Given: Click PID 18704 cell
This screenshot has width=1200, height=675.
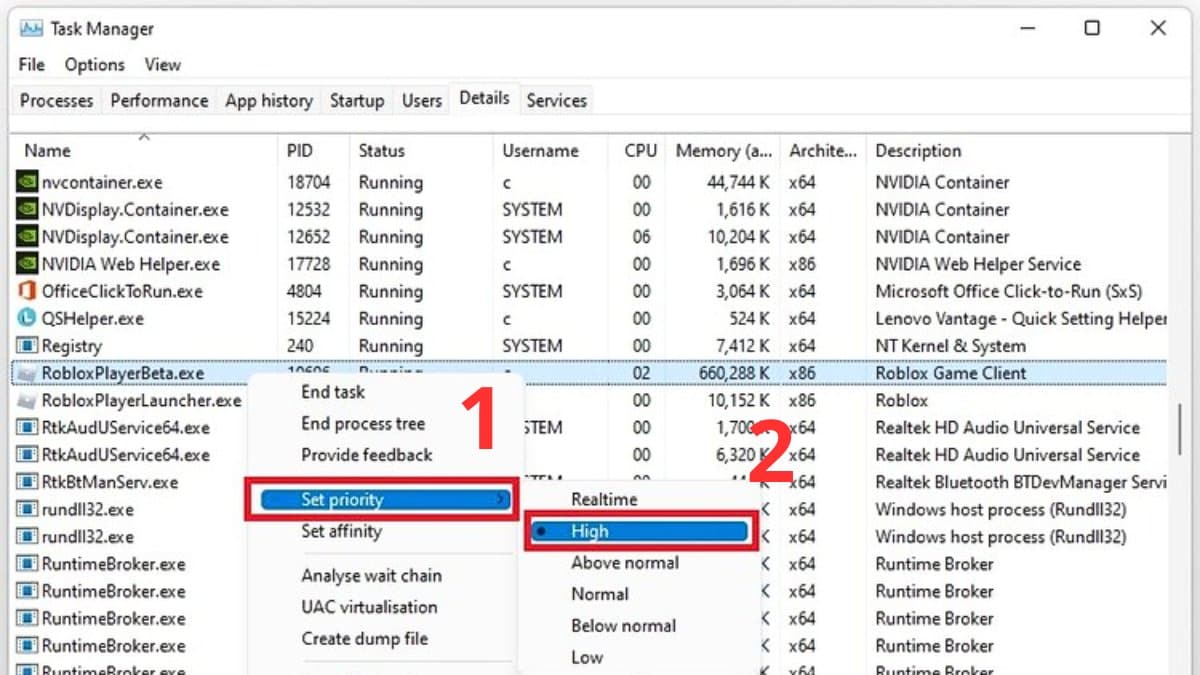Looking at the screenshot, I should (x=308, y=182).
